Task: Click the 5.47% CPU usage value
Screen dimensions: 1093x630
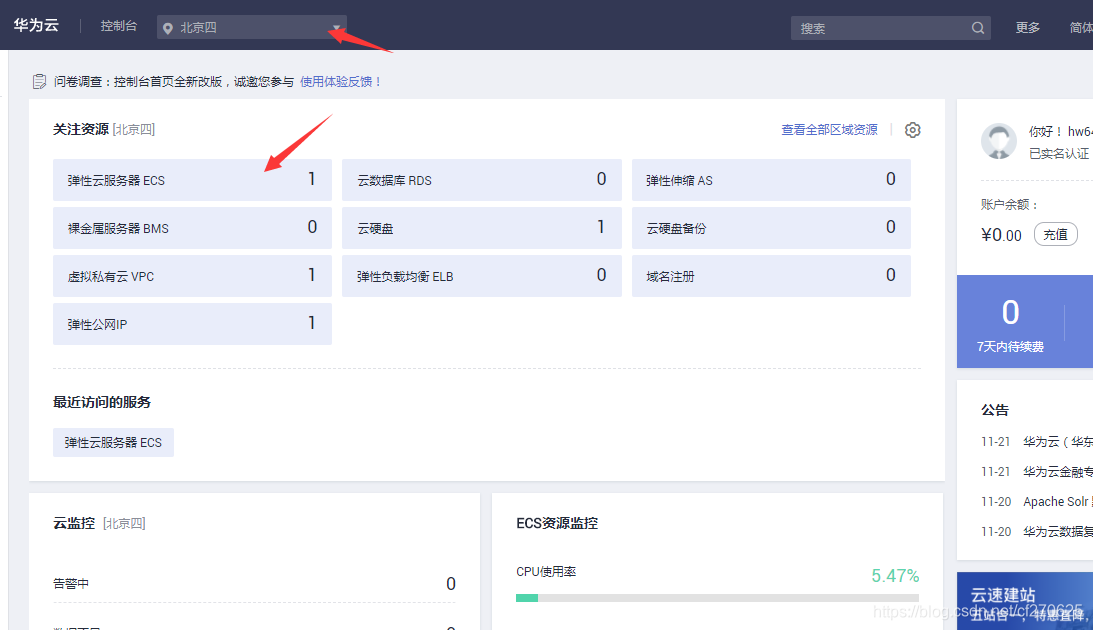Action: (x=895, y=576)
